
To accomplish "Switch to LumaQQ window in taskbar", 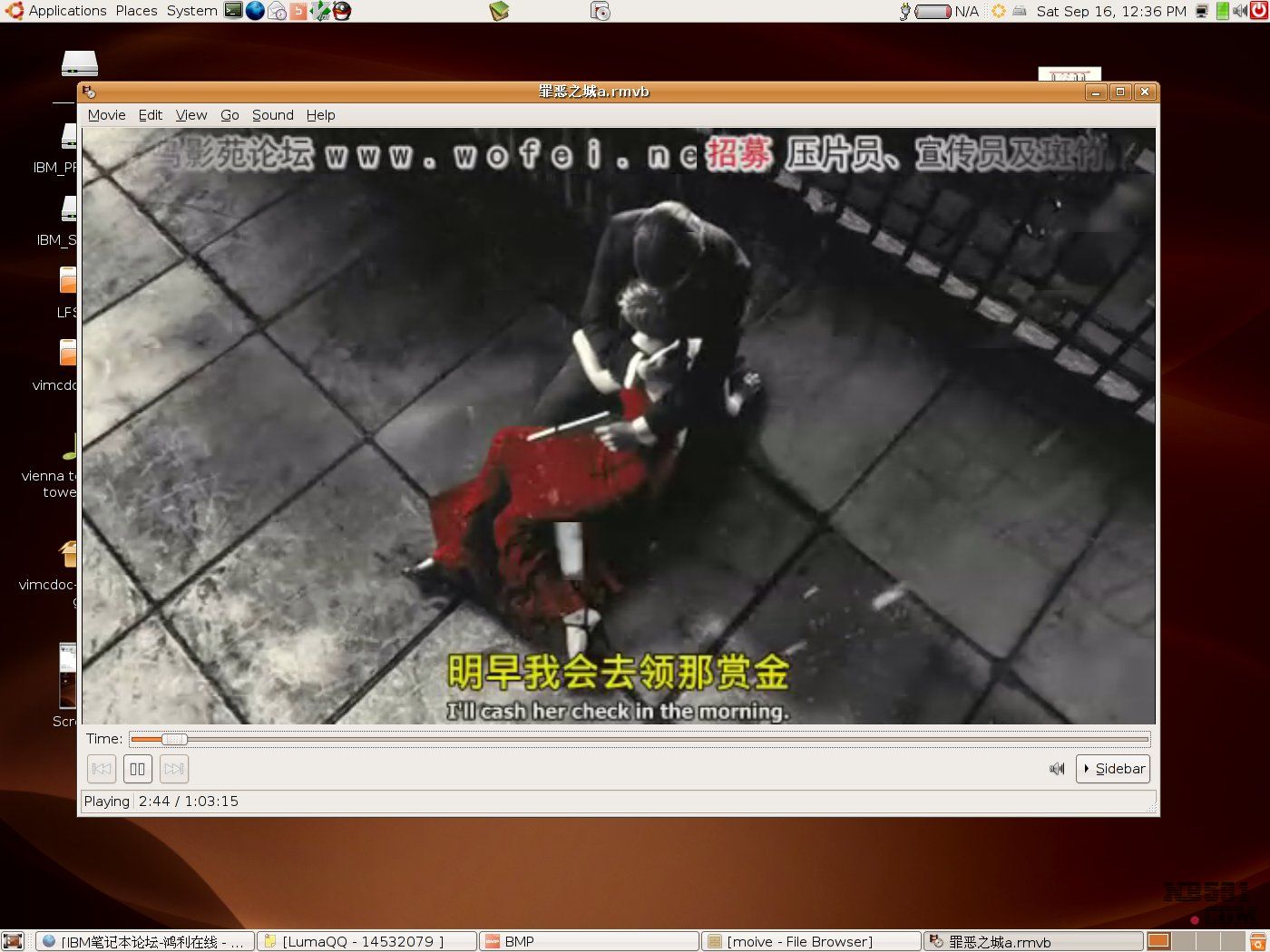I will pos(366,942).
